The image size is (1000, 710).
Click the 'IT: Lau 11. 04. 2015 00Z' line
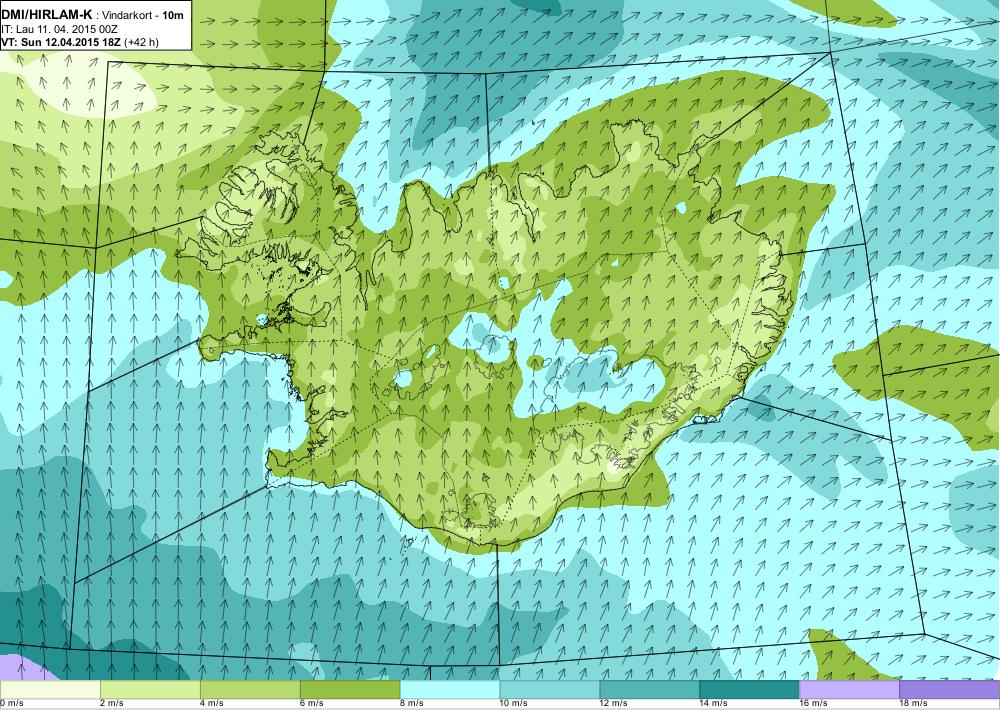coord(59,29)
